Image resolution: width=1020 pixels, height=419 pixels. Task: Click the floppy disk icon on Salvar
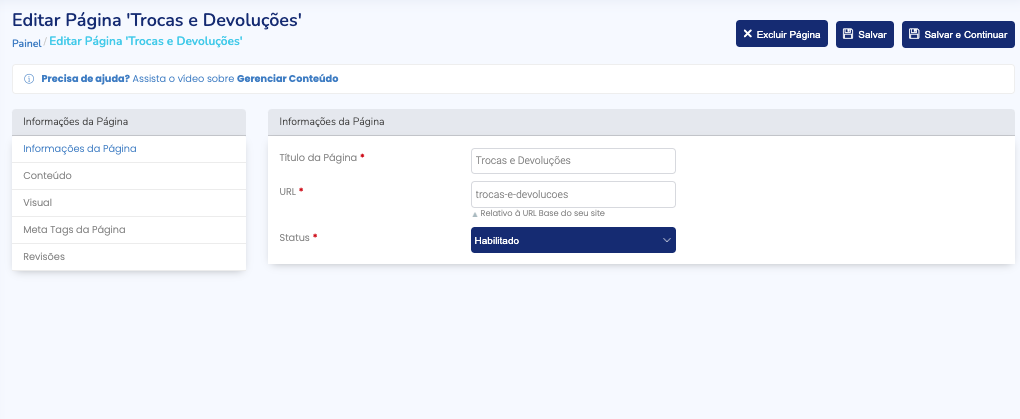click(x=848, y=34)
